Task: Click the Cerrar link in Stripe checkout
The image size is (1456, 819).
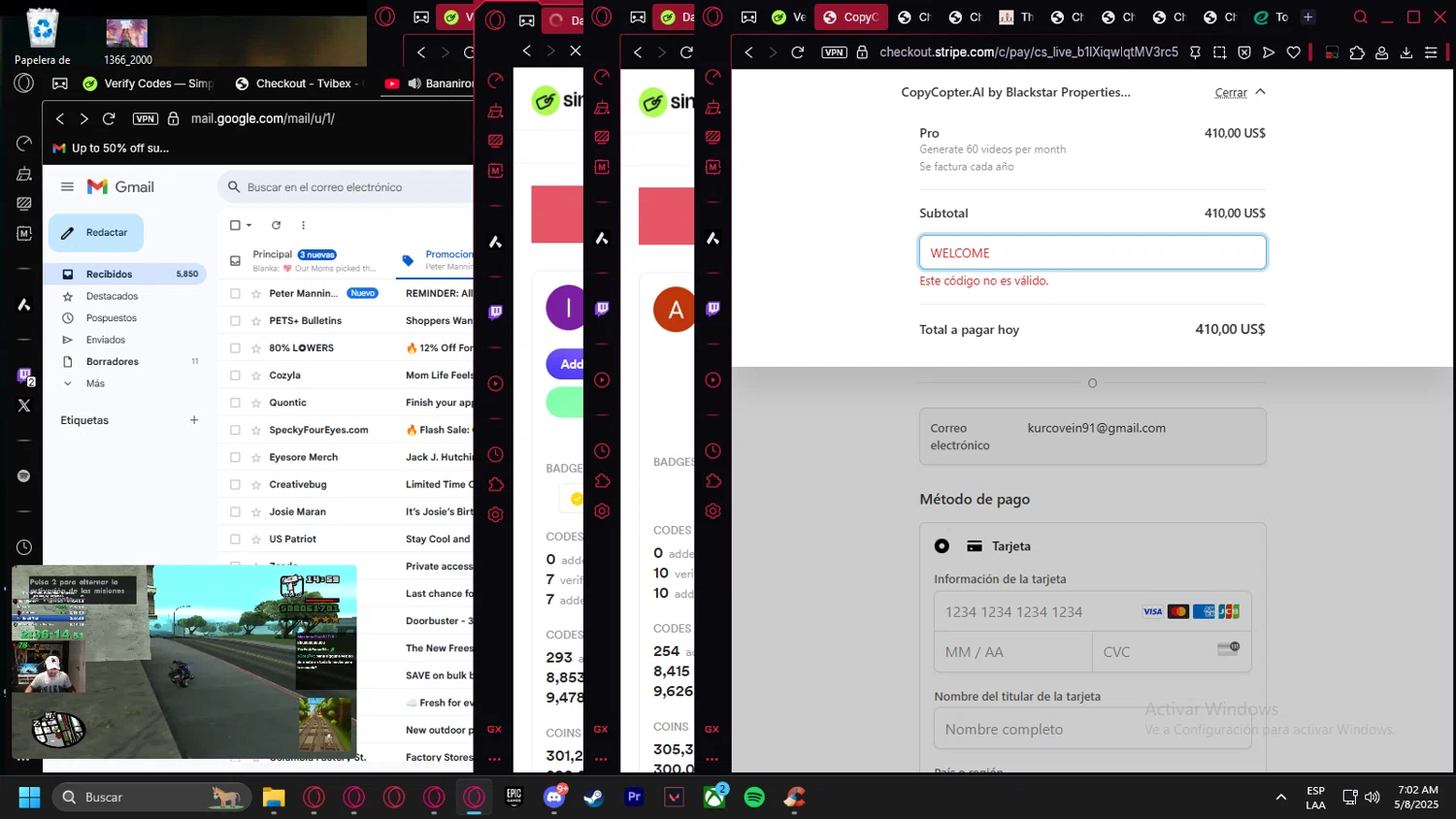Action: point(1231,93)
